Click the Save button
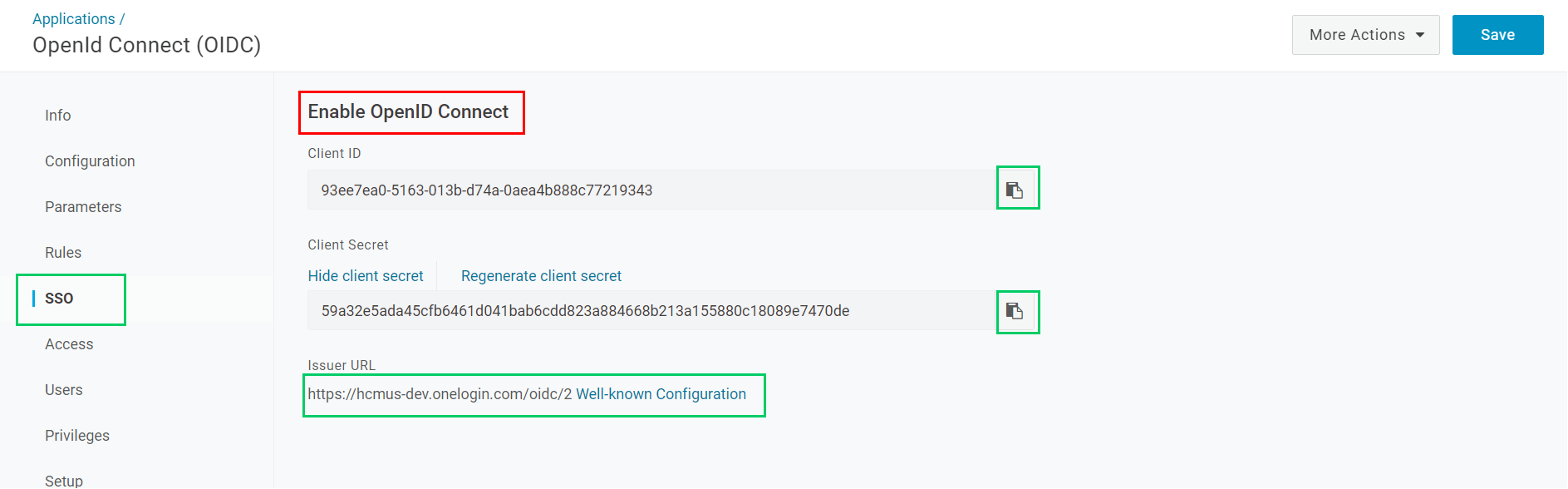Image resolution: width=1568 pixels, height=489 pixels. click(1497, 35)
